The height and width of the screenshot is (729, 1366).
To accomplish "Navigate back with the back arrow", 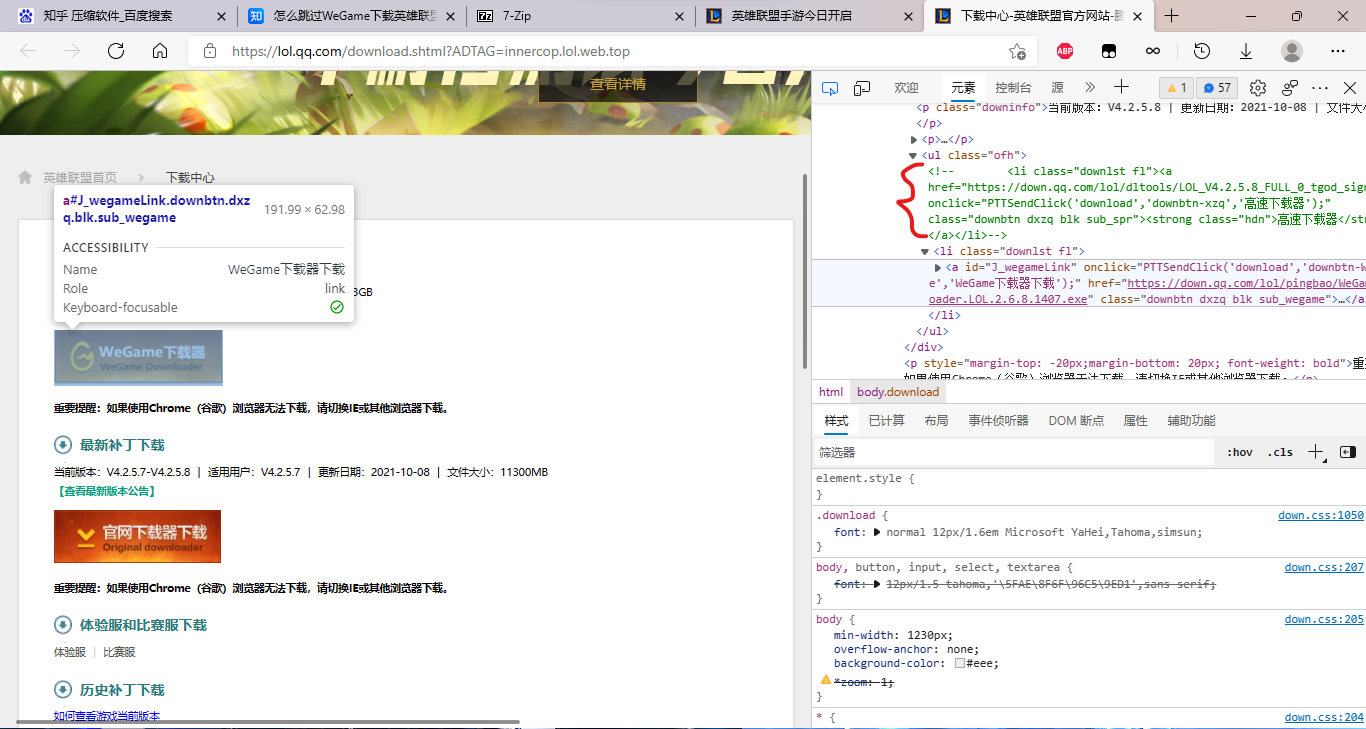I will 28,51.
